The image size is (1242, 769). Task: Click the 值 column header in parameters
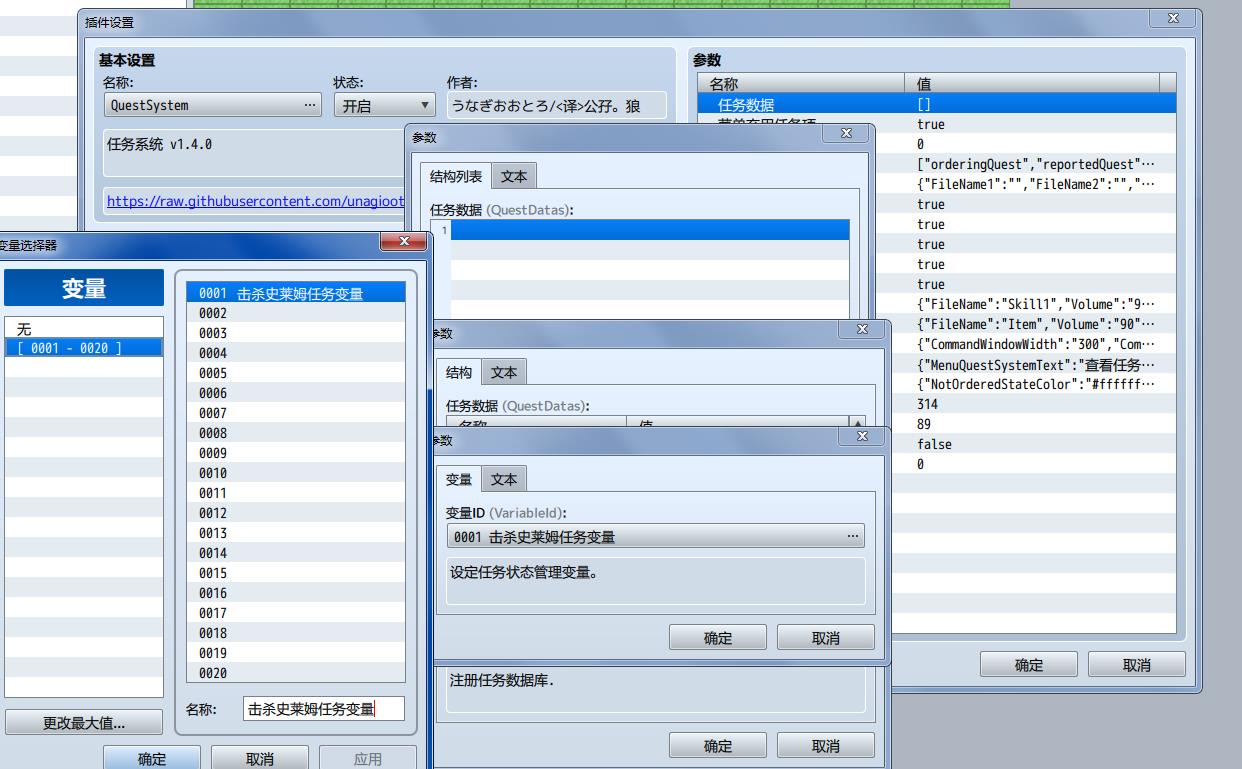click(x=1031, y=84)
